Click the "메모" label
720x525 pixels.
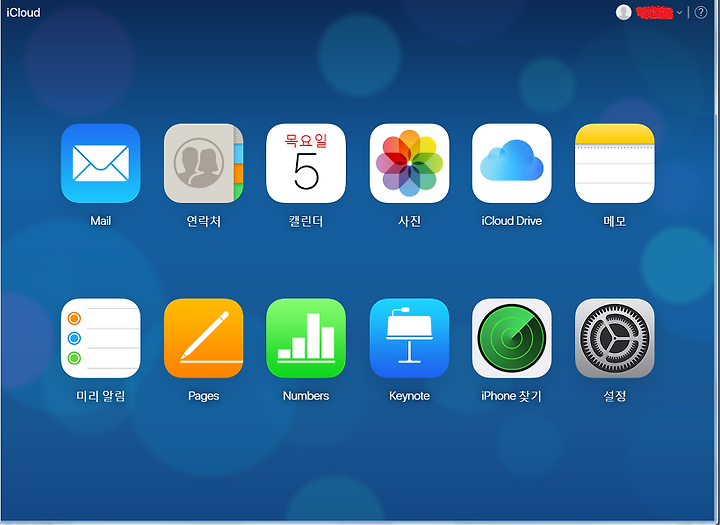(x=614, y=221)
